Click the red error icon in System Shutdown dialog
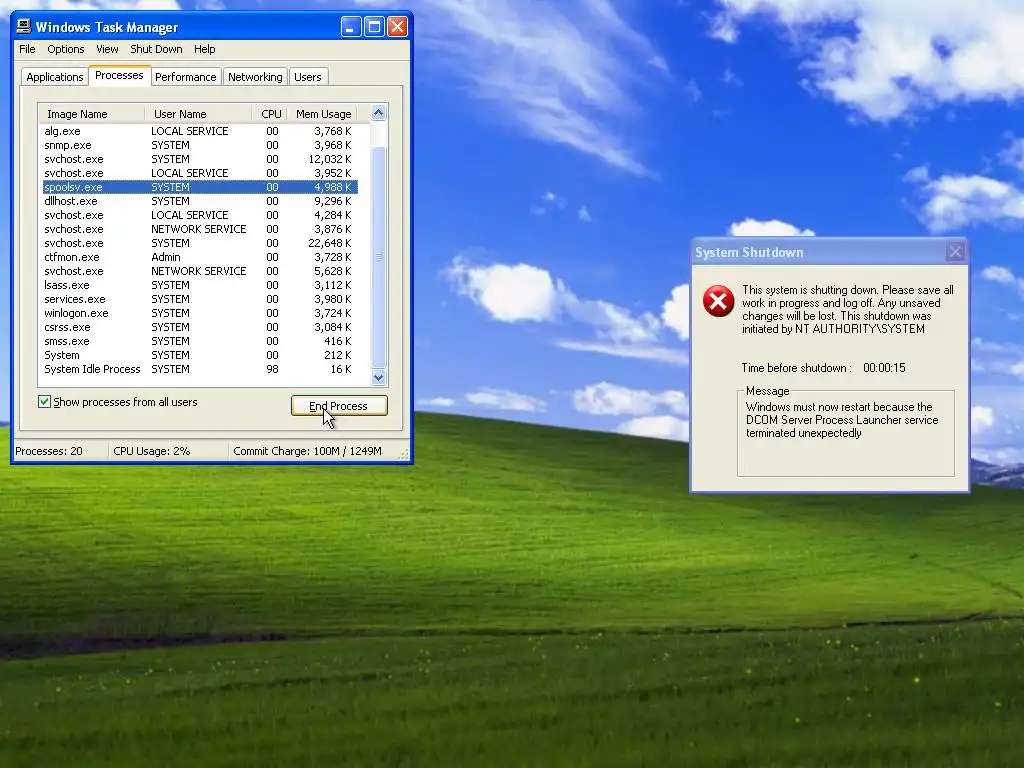The image size is (1024, 768). 718,301
